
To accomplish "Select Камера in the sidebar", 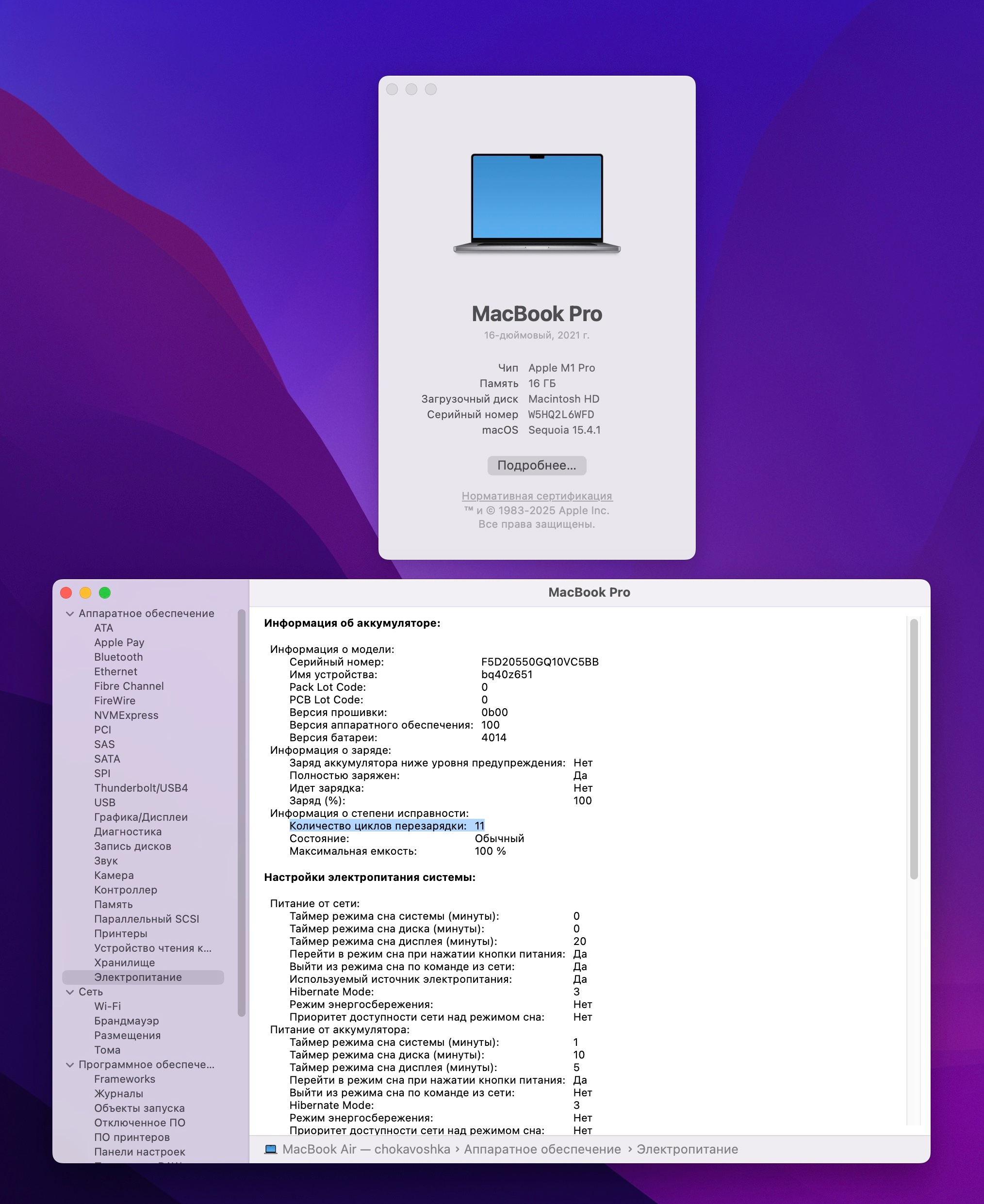I will (114, 876).
